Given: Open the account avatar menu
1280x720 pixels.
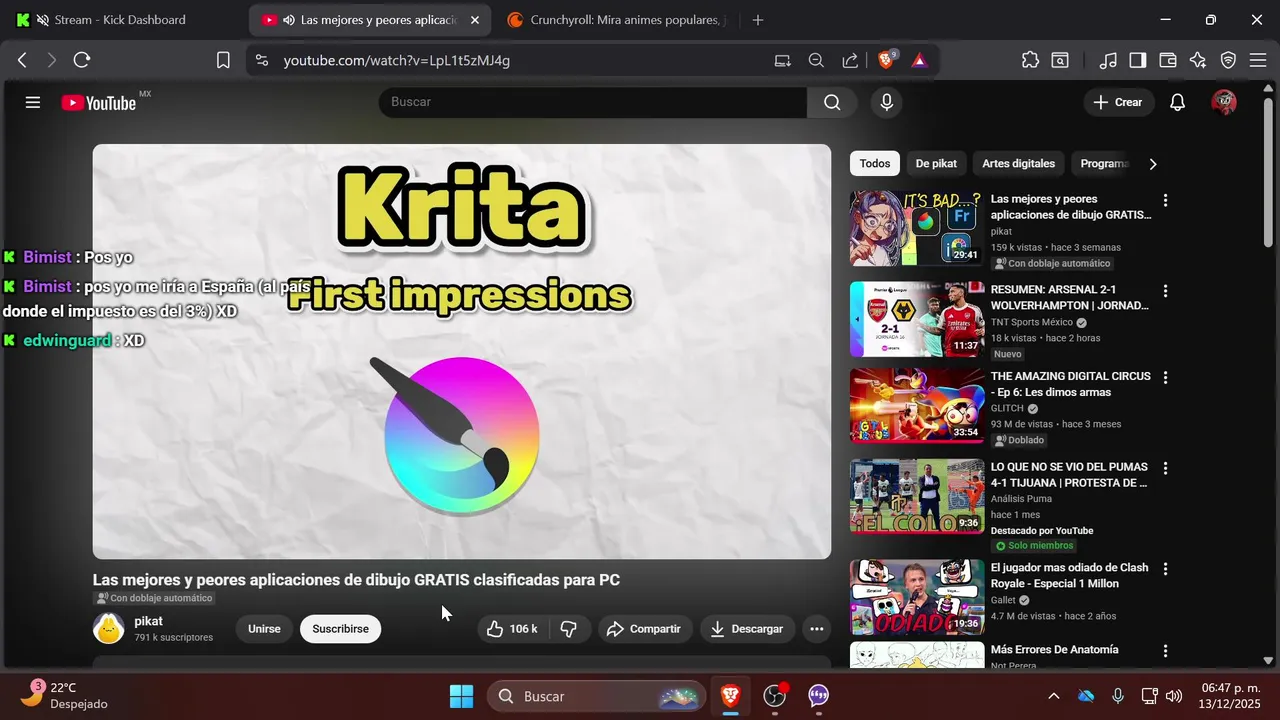Looking at the screenshot, I should (1224, 102).
